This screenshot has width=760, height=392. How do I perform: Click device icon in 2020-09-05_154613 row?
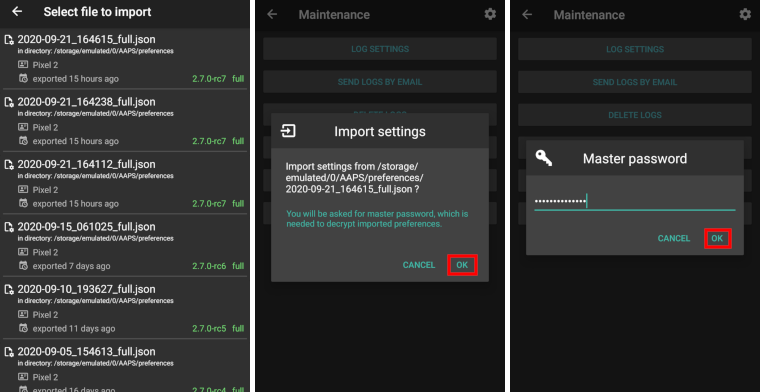[23, 377]
